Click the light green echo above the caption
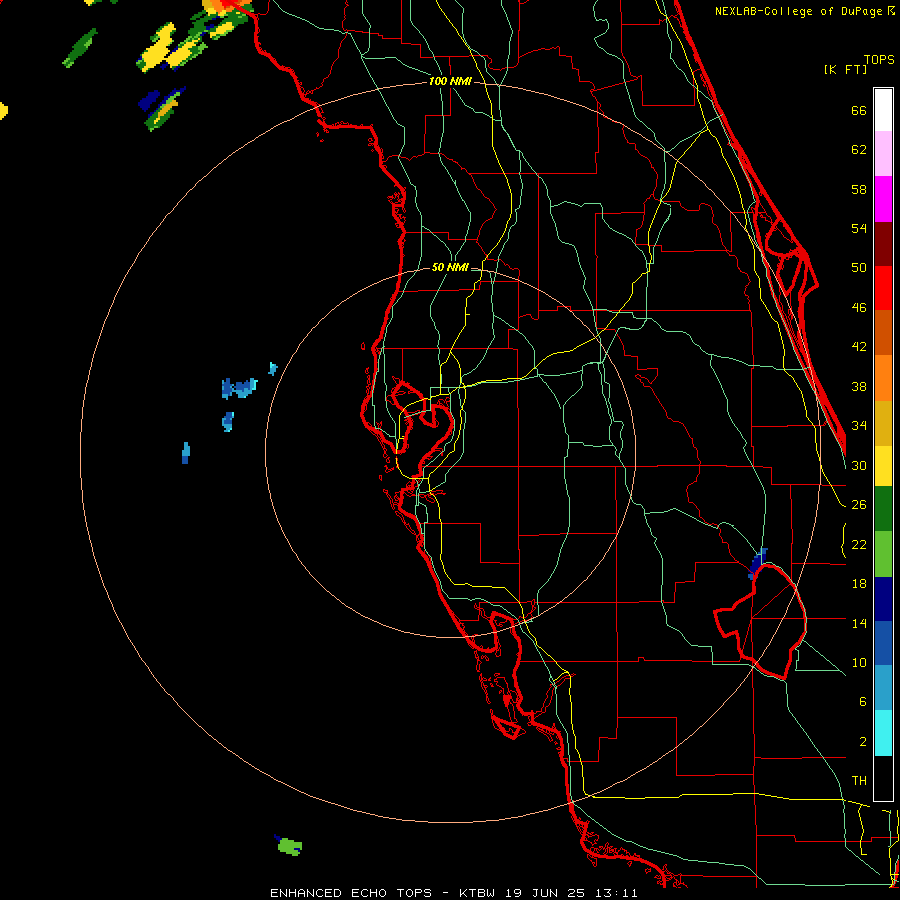Screen dimensions: 900x900 click(x=290, y=846)
